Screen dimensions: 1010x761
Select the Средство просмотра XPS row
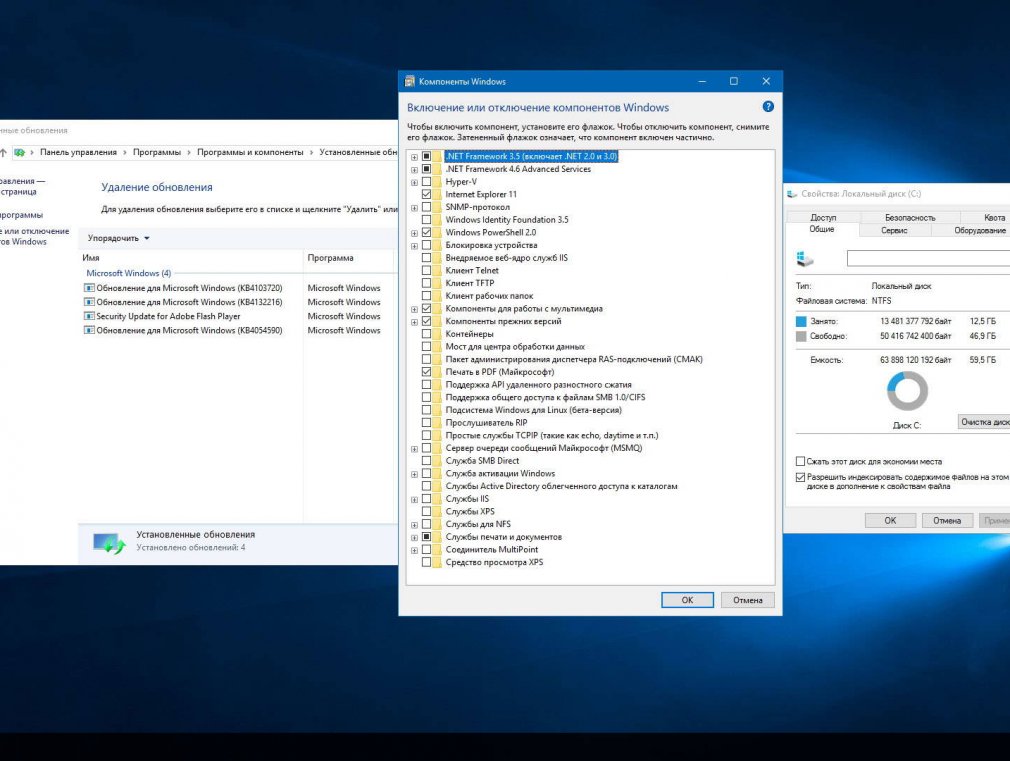click(x=494, y=563)
